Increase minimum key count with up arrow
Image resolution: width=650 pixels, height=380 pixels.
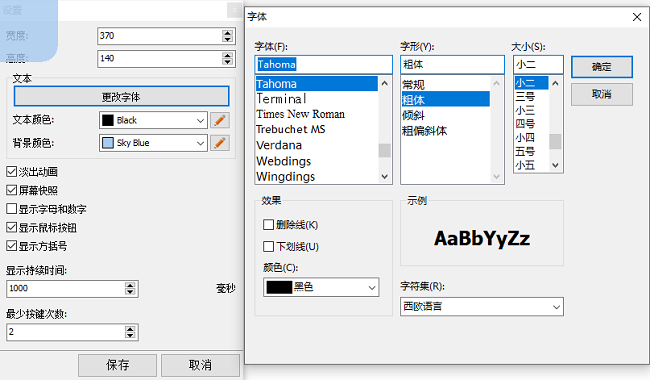point(130,329)
